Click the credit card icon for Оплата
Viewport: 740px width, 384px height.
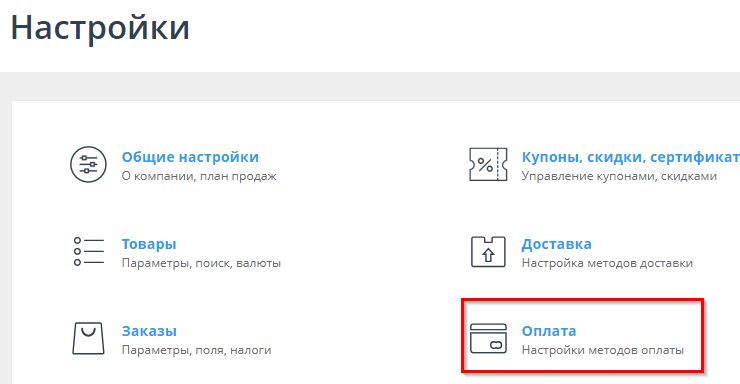point(488,338)
